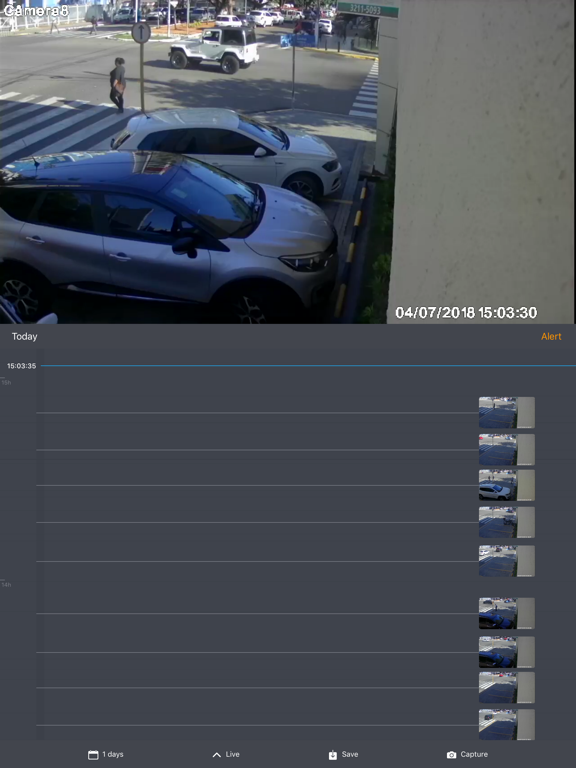Click the Save label
The height and width of the screenshot is (768, 576).
click(x=350, y=754)
